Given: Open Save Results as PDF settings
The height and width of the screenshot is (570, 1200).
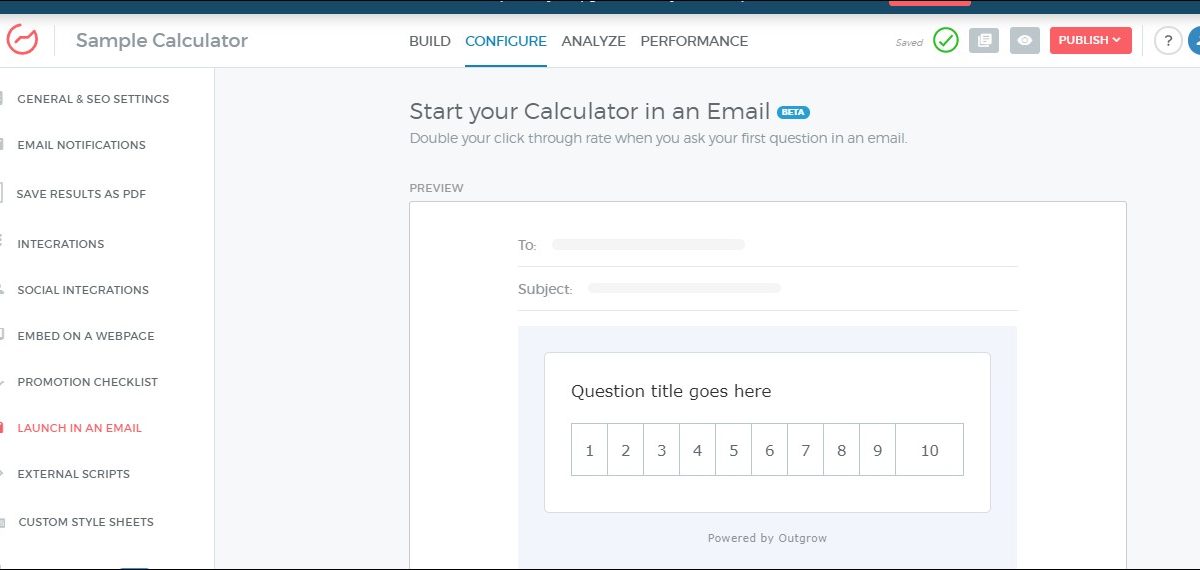Looking at the screenshot, I should [81, 194].
